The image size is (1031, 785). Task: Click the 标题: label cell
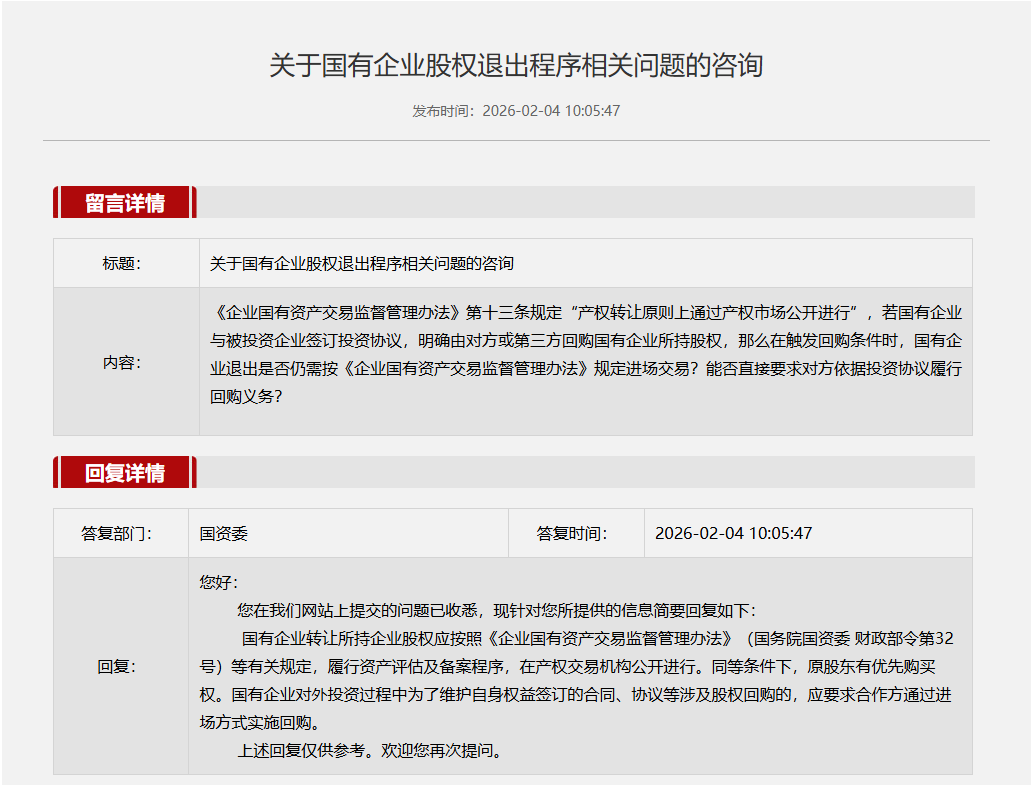pos(122,264)
